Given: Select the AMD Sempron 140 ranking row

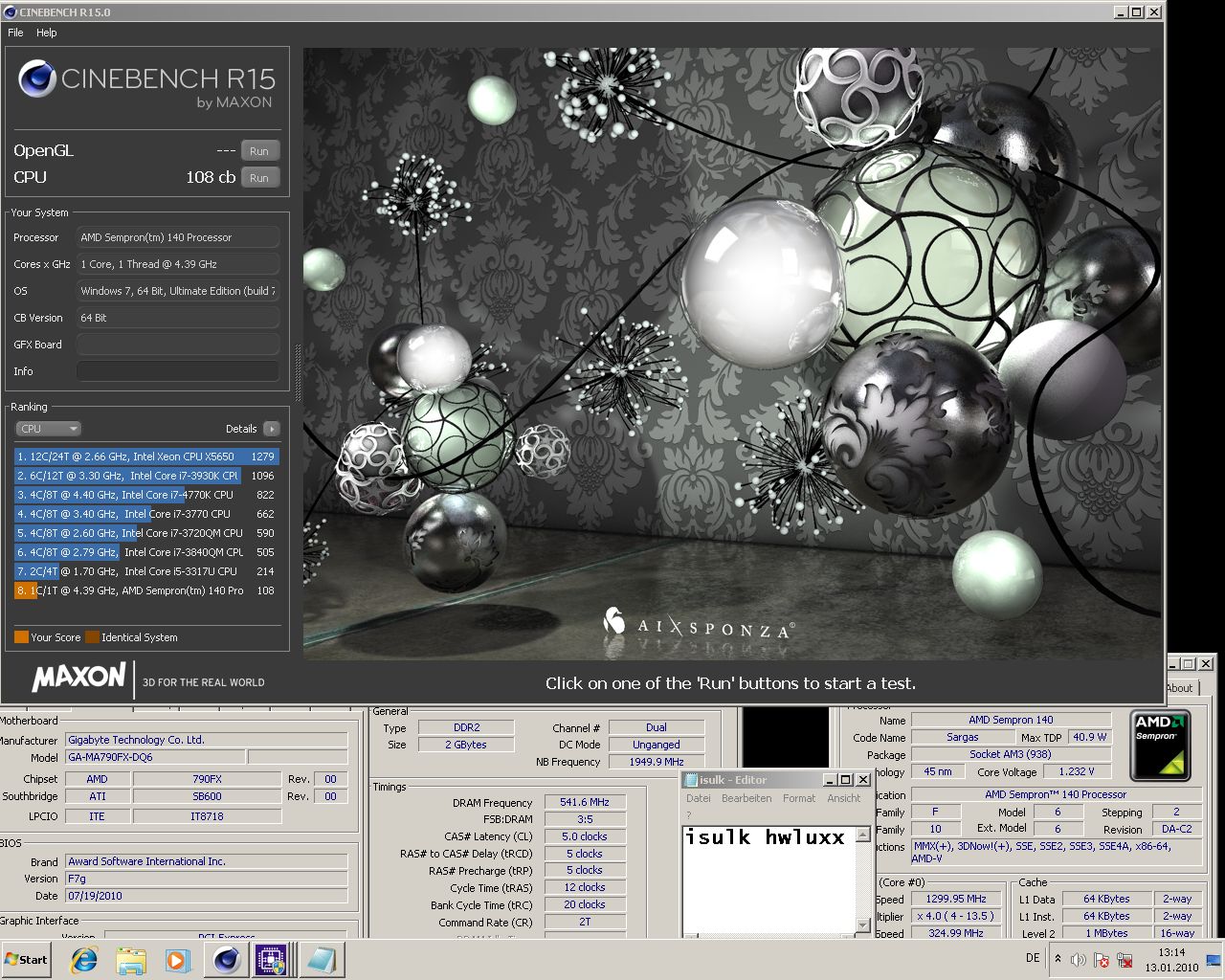Looking at the screenshot, I should coord(146,590).
